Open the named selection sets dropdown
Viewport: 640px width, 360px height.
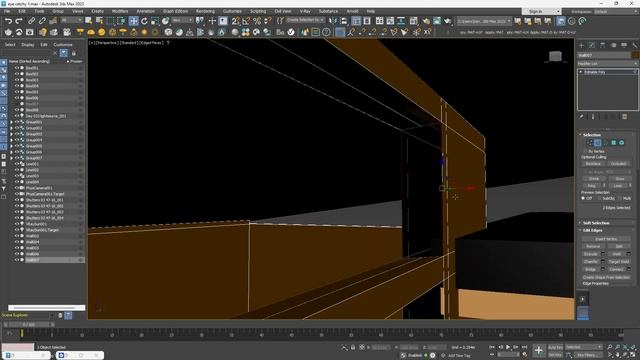pos(305,20)
